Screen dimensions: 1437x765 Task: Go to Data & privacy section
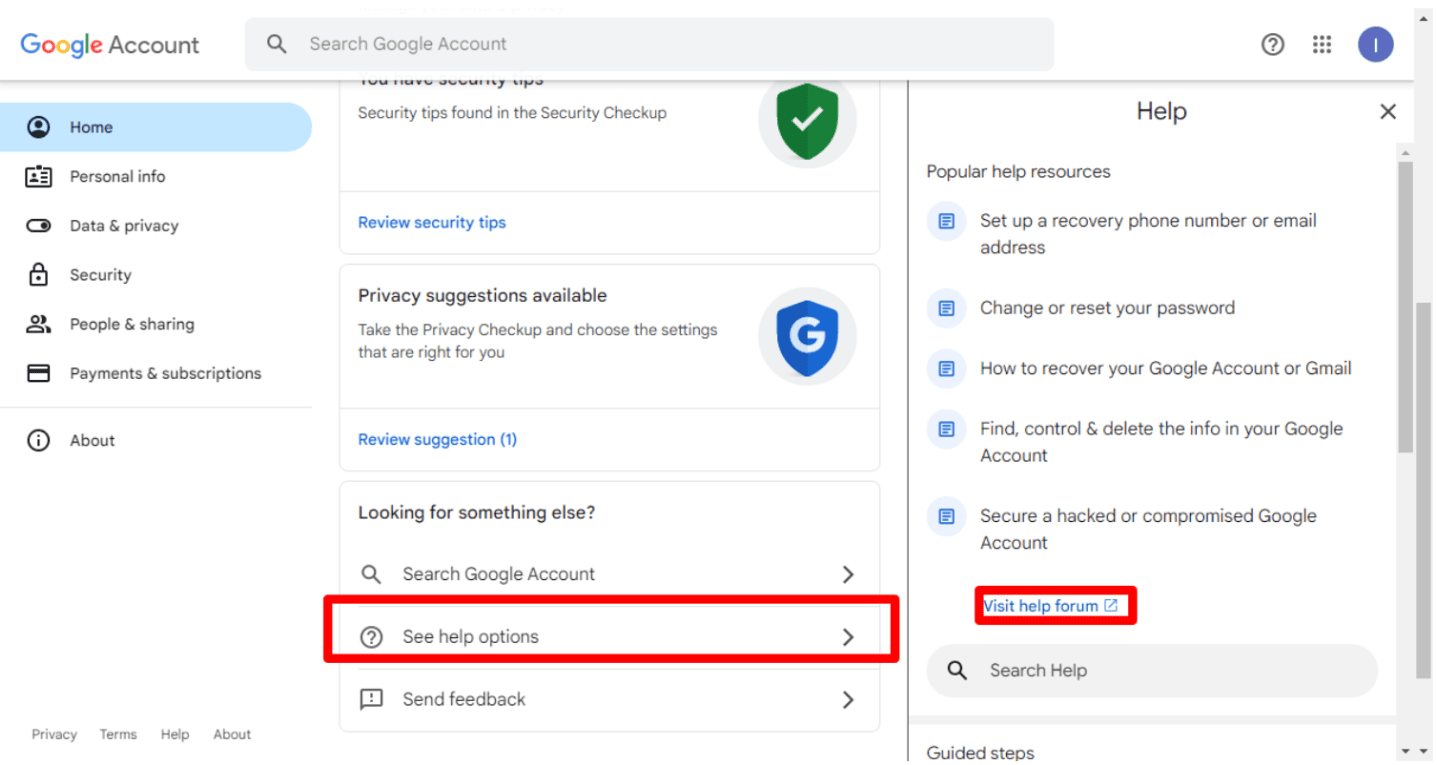(124, 226)
